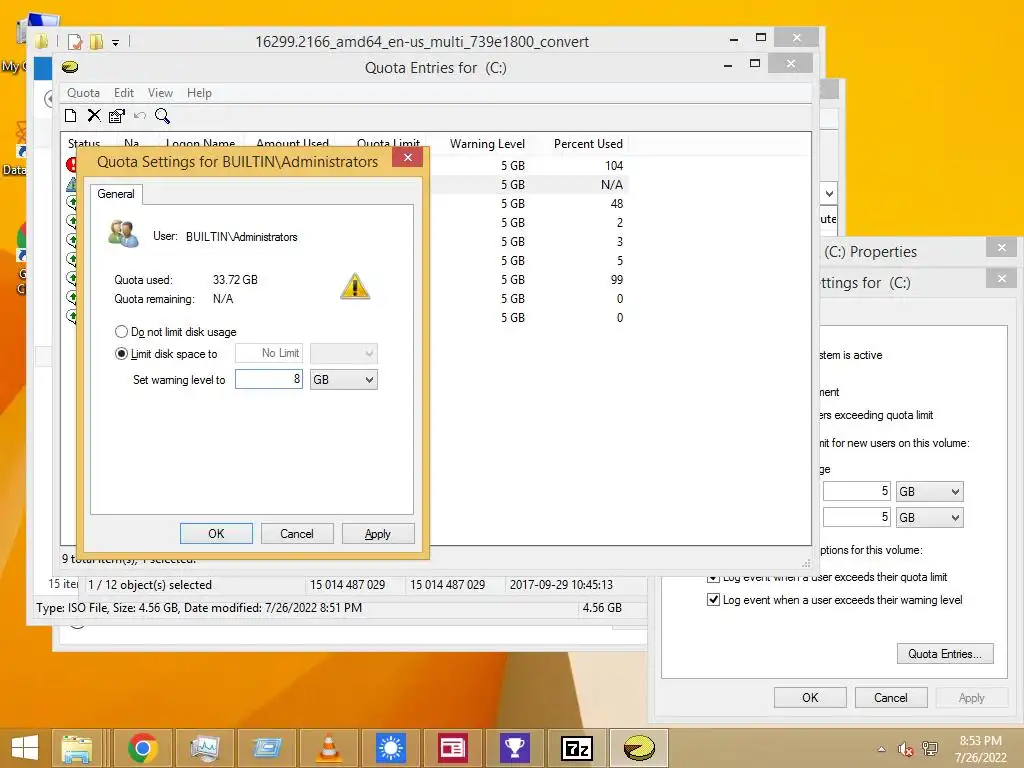Open upper GB unit dropdown in Properties window

click(x=930, y=491)
